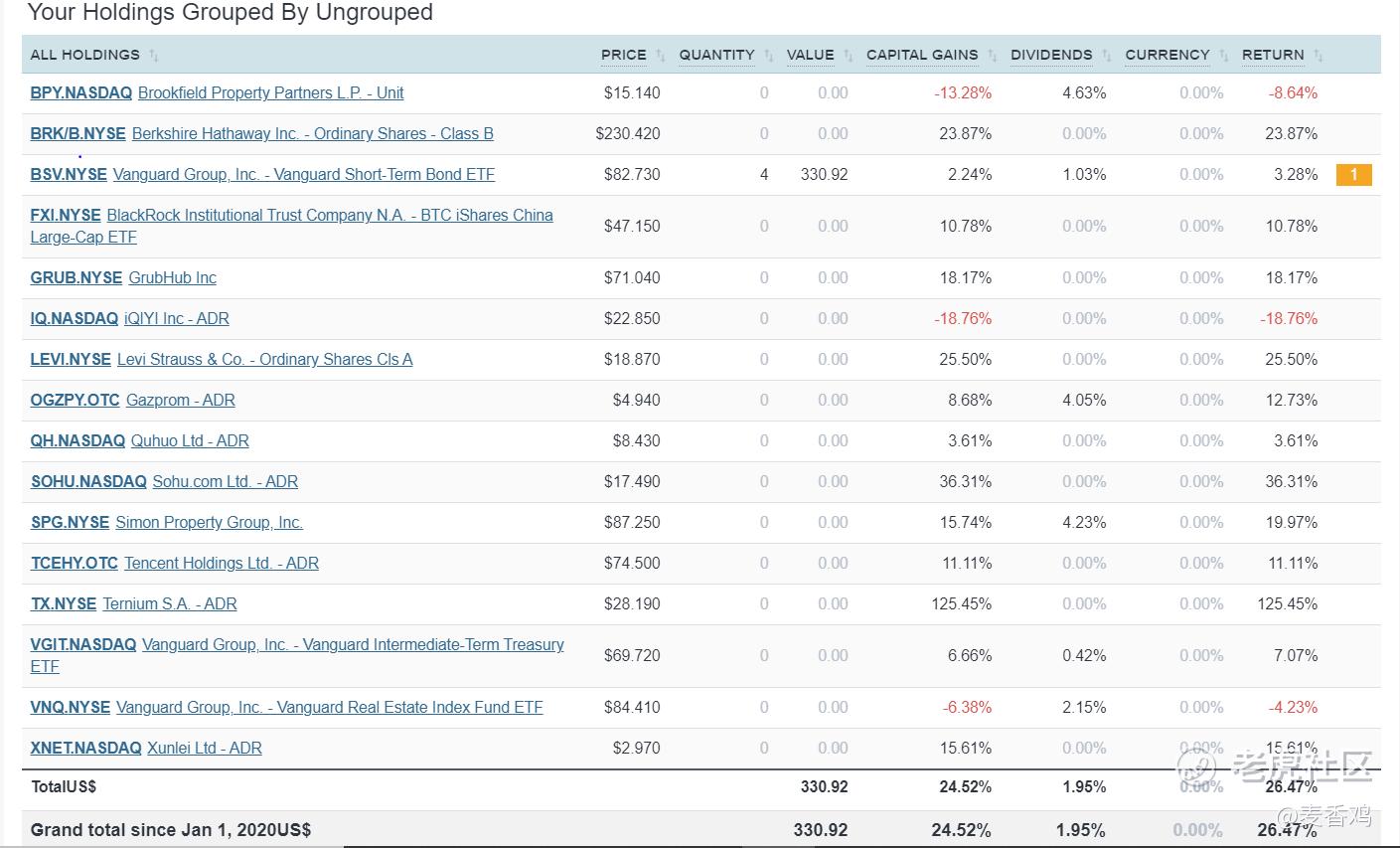This screenshot has width=1400, height=848.
Task: Sort table by QUANTITY column header
Action: point(716,55)
